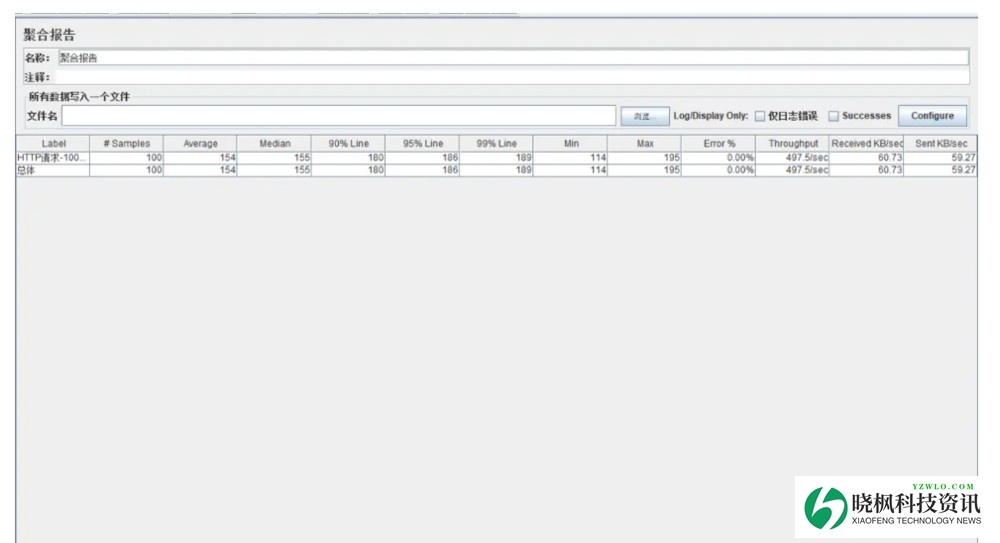Click the green 晓枫科技资讯 logo icon

click(826, 508)
